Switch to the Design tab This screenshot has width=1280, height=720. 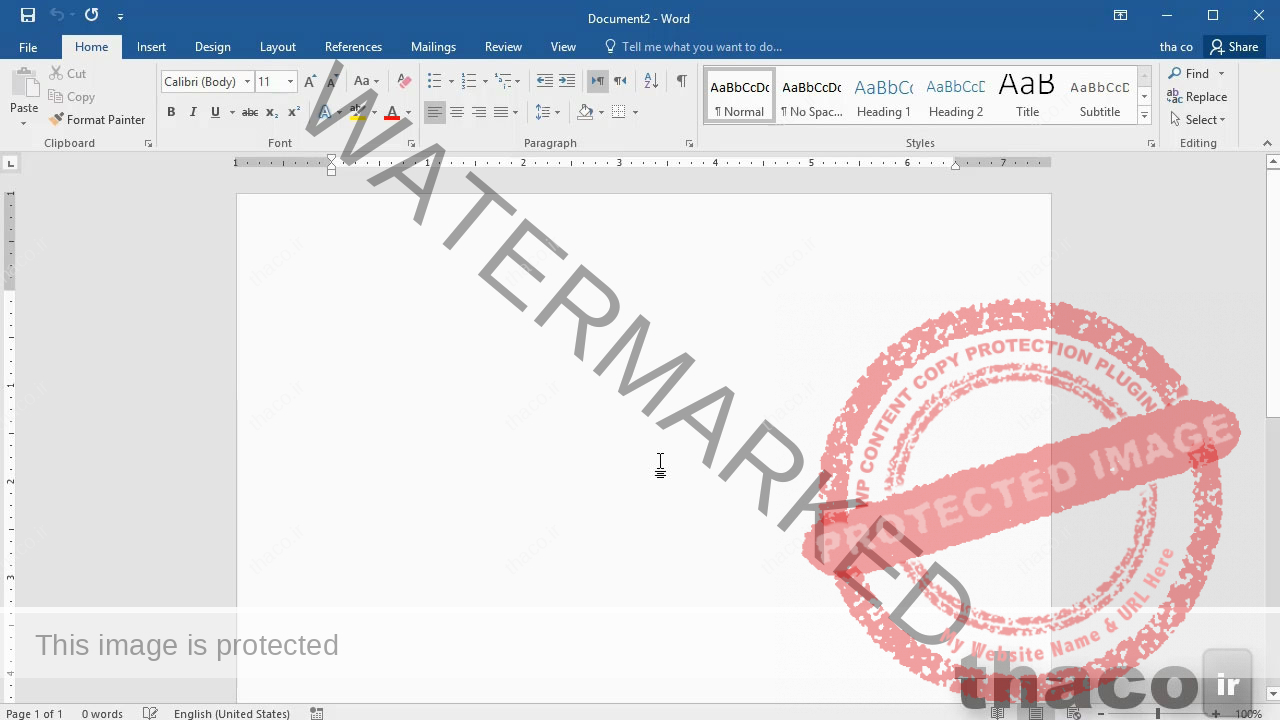212,47
